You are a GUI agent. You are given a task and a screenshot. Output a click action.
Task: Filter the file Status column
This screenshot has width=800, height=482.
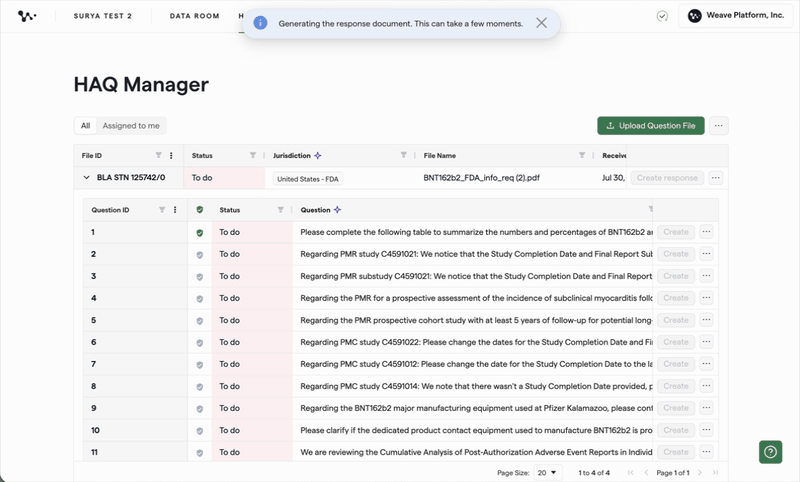click(x=253, y=155)
